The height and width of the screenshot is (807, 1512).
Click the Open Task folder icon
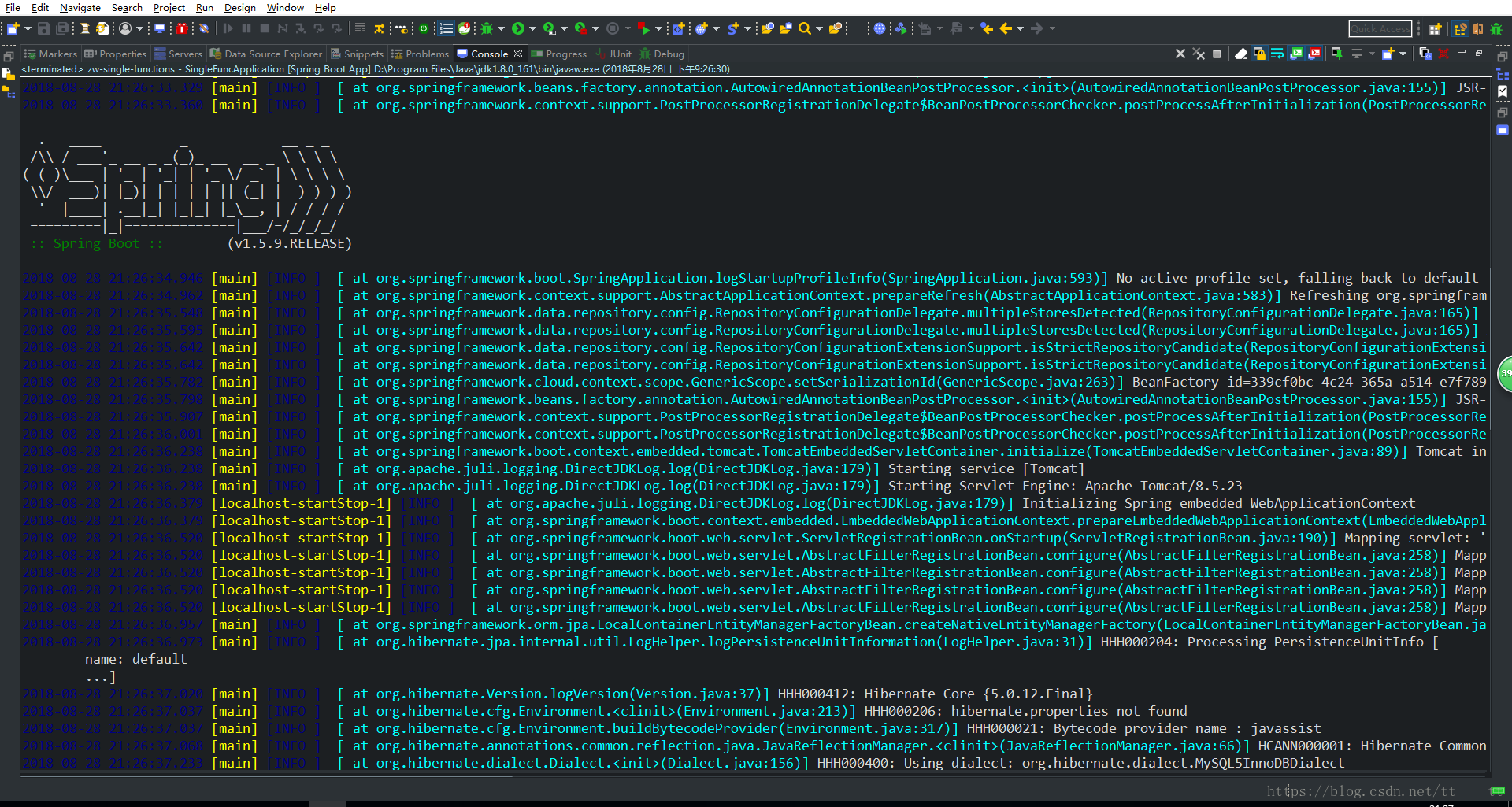(x=785, y=29)
